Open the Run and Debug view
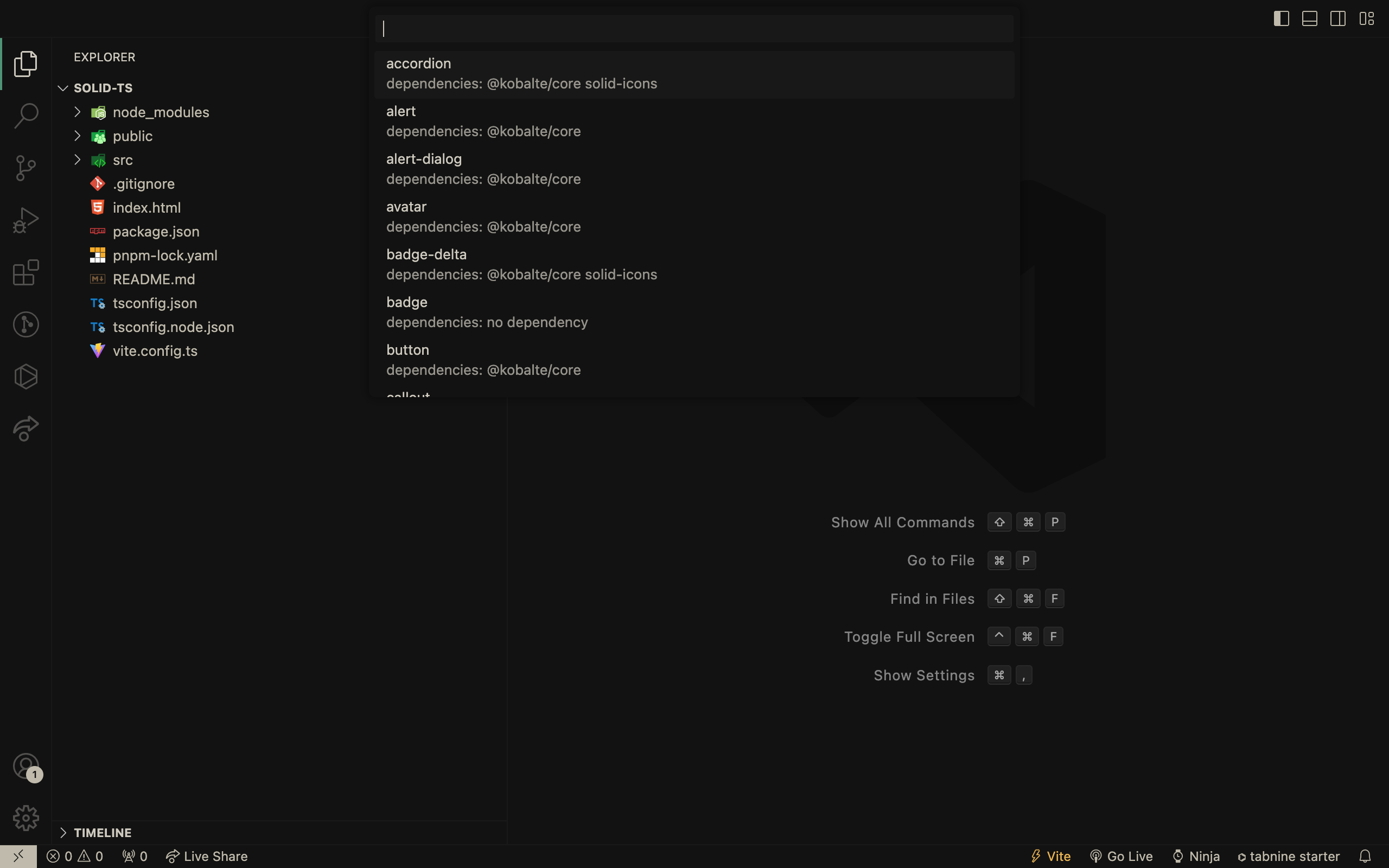This screenshot has height=868, width=1389. pos(26,220)
